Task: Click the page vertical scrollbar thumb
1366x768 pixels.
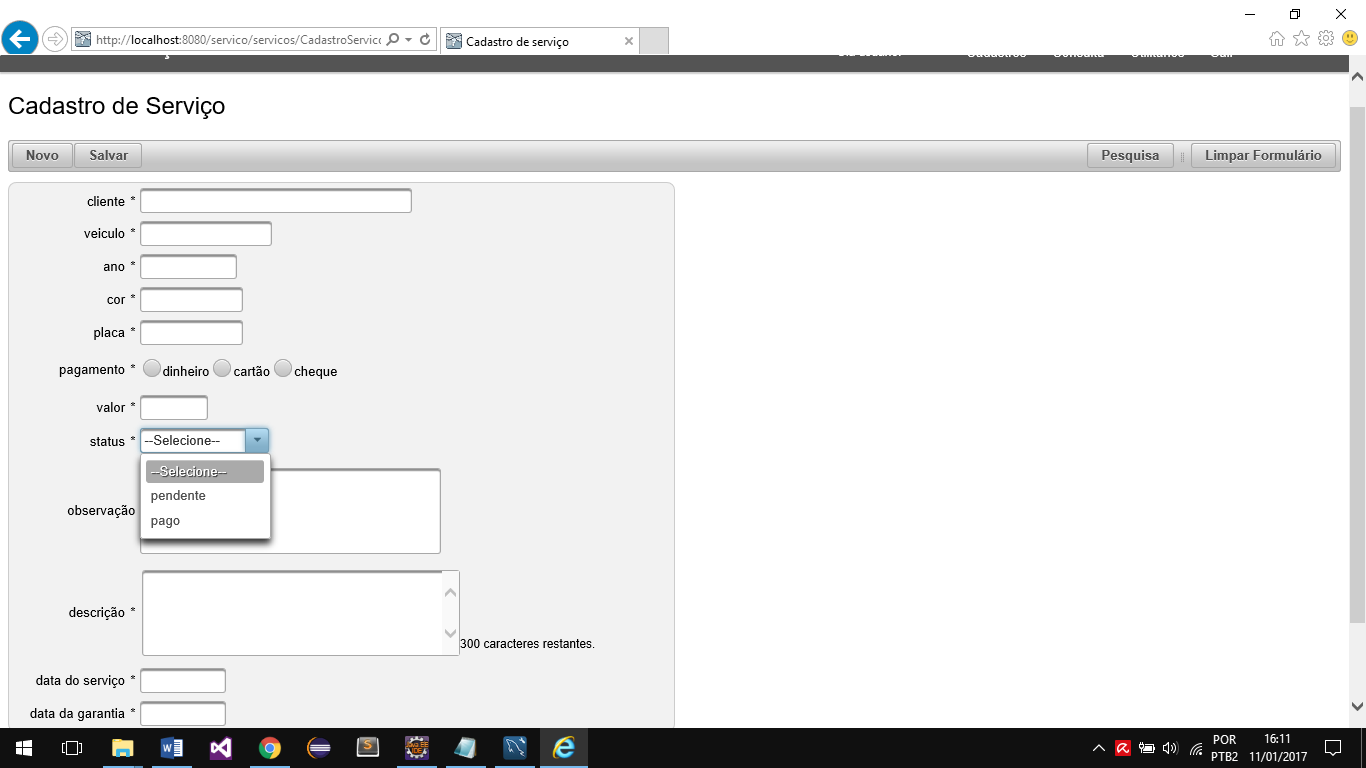Action: (x=1357, y=364)
